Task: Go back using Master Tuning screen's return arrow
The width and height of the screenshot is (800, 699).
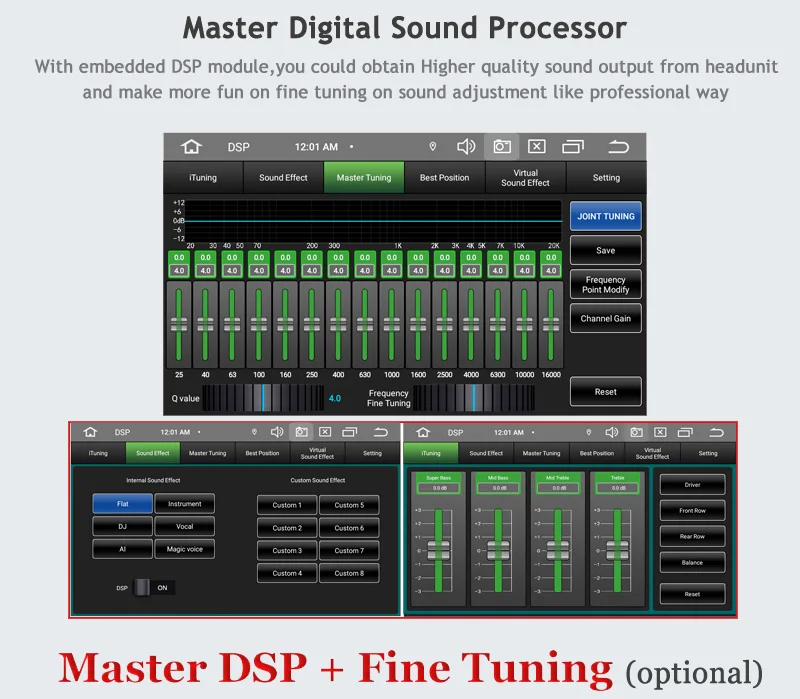Action: point(618,147)
